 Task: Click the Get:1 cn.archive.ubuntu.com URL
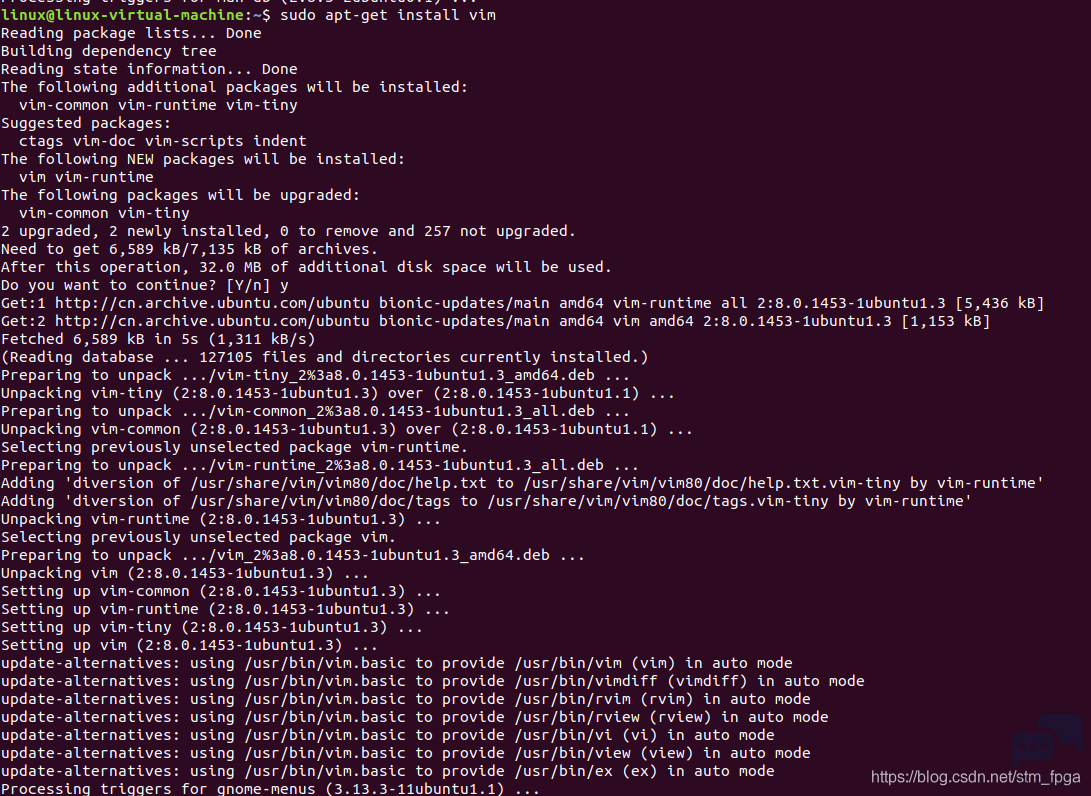coord(212,303)
